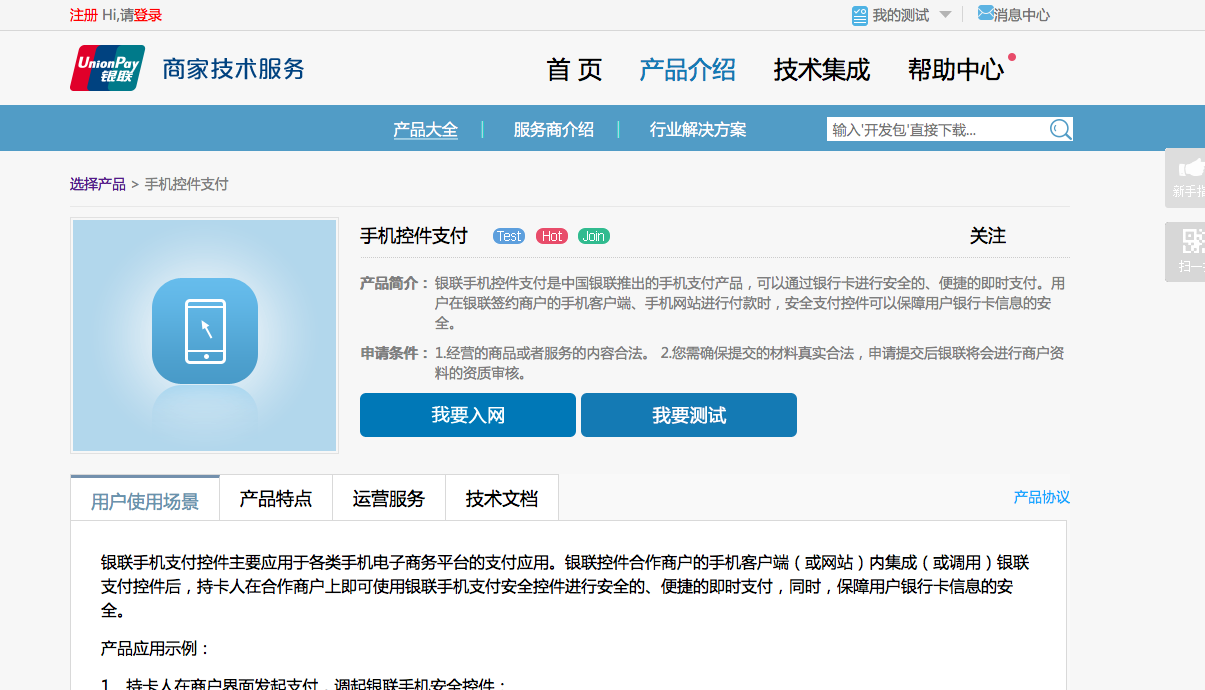The height and width of the screenshot is (690, 1205).
Task: Click the green Join badge
Action: [x=594, y=236]
